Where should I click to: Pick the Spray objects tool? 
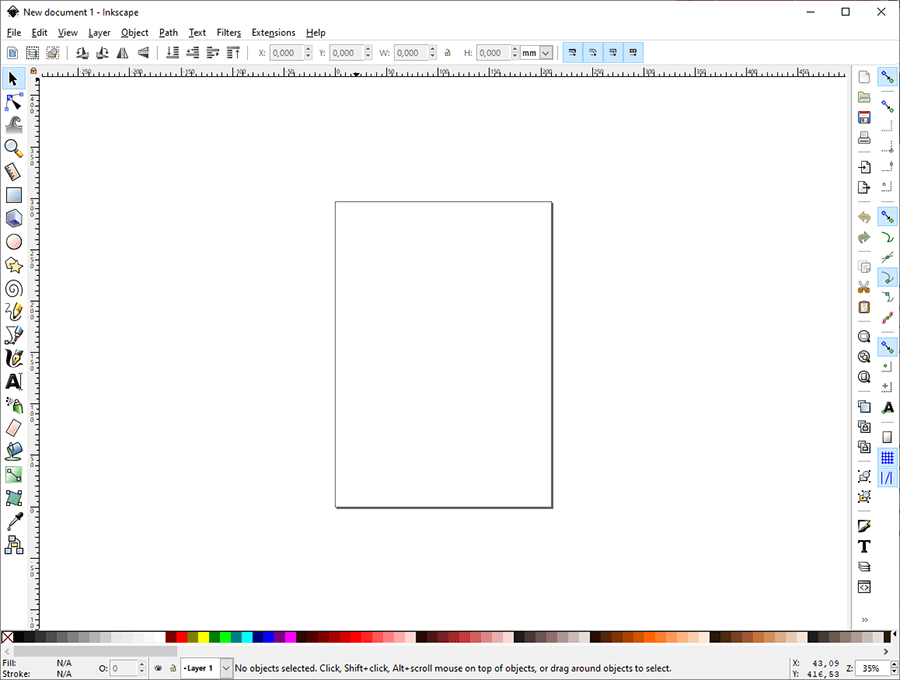point(13,405)
